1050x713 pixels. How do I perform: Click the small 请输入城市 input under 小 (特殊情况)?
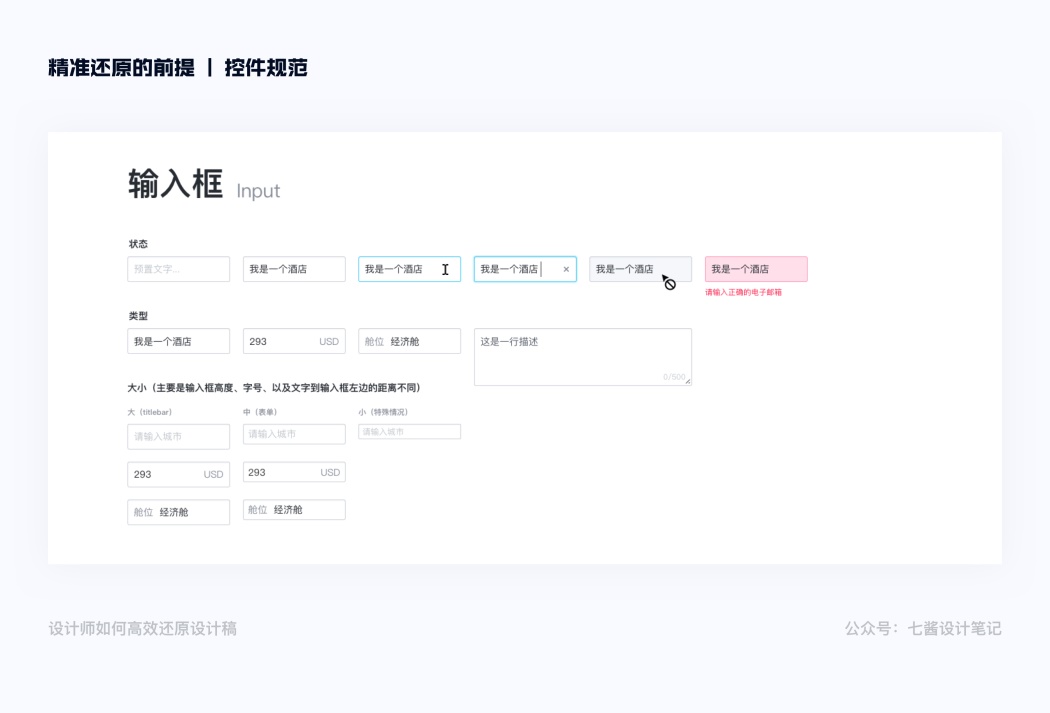point(409,432)
